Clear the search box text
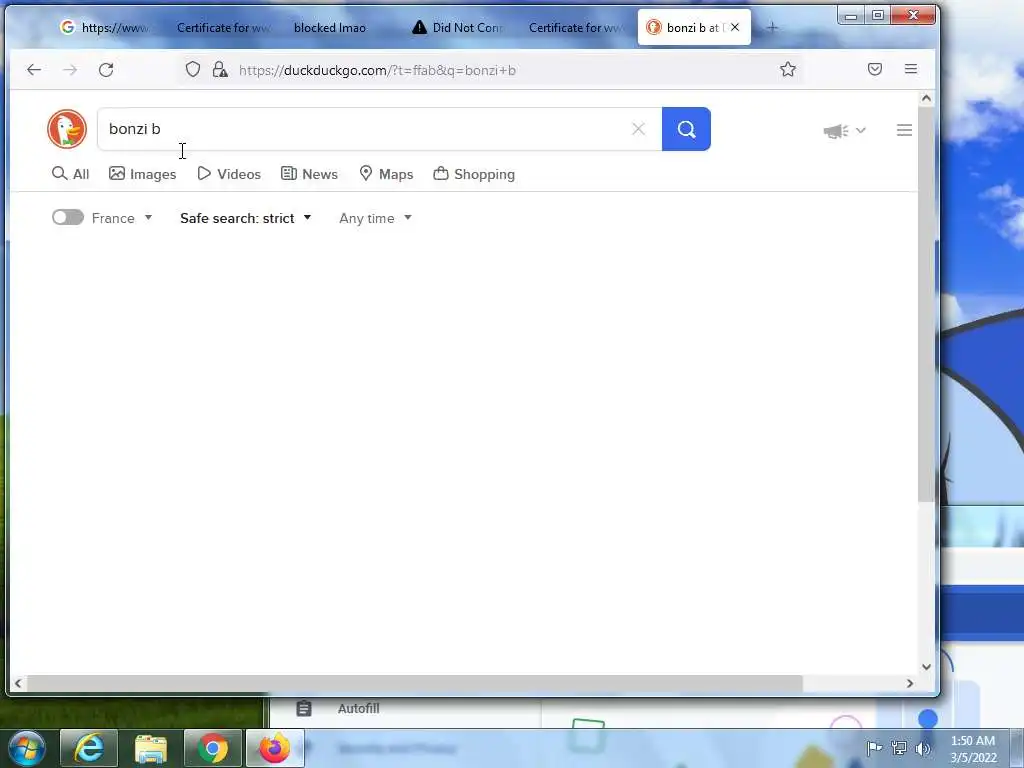This screenshot has width=1024, height=768. (x=639, y=129)
